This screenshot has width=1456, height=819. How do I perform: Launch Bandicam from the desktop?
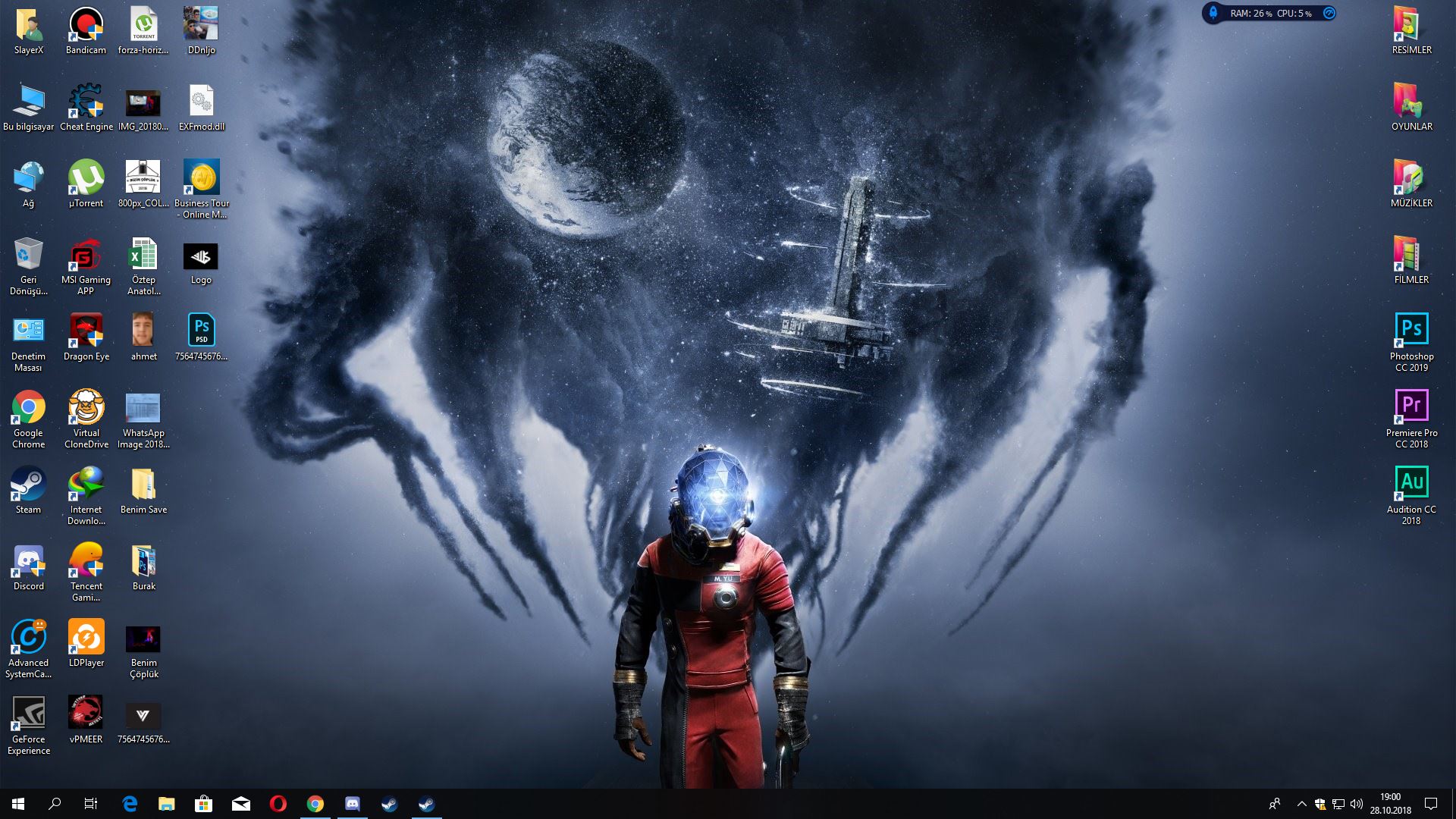[86, 30]
